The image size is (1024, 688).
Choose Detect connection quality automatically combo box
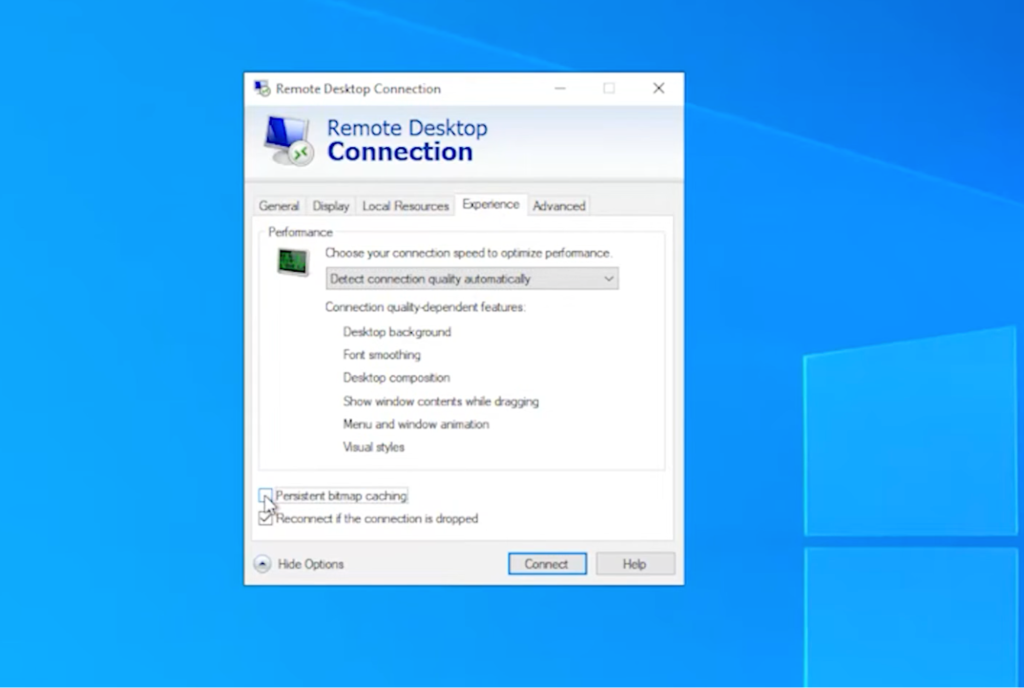click(470, 278)
